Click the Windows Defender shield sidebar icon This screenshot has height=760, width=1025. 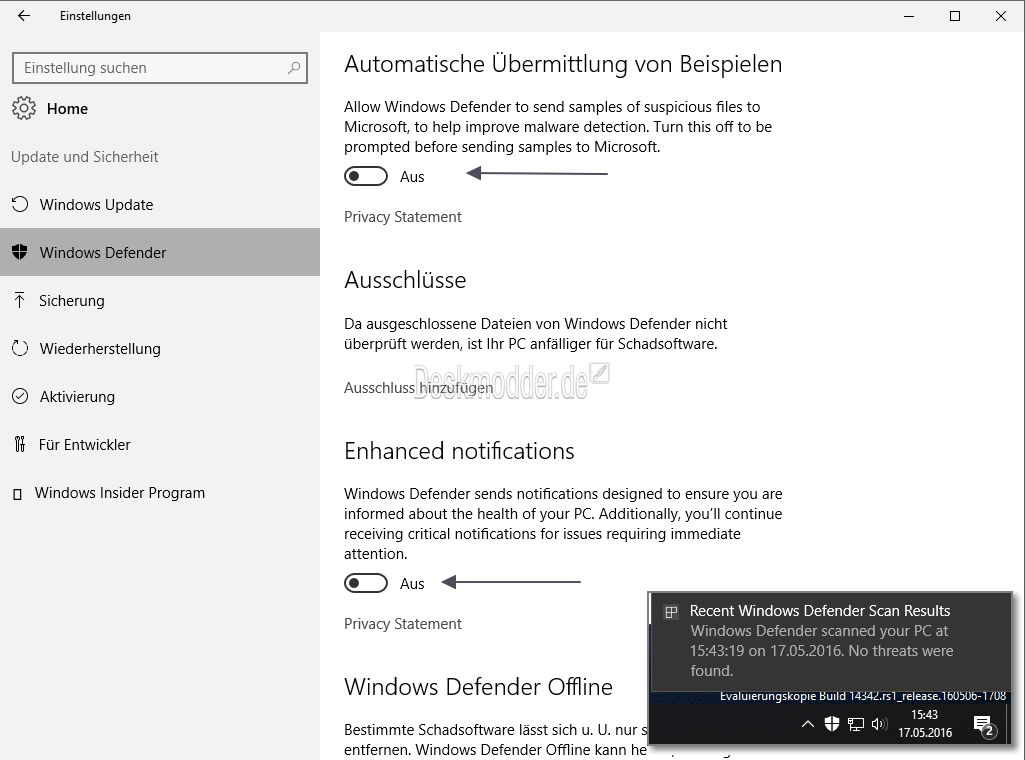[x=20, y=252]
